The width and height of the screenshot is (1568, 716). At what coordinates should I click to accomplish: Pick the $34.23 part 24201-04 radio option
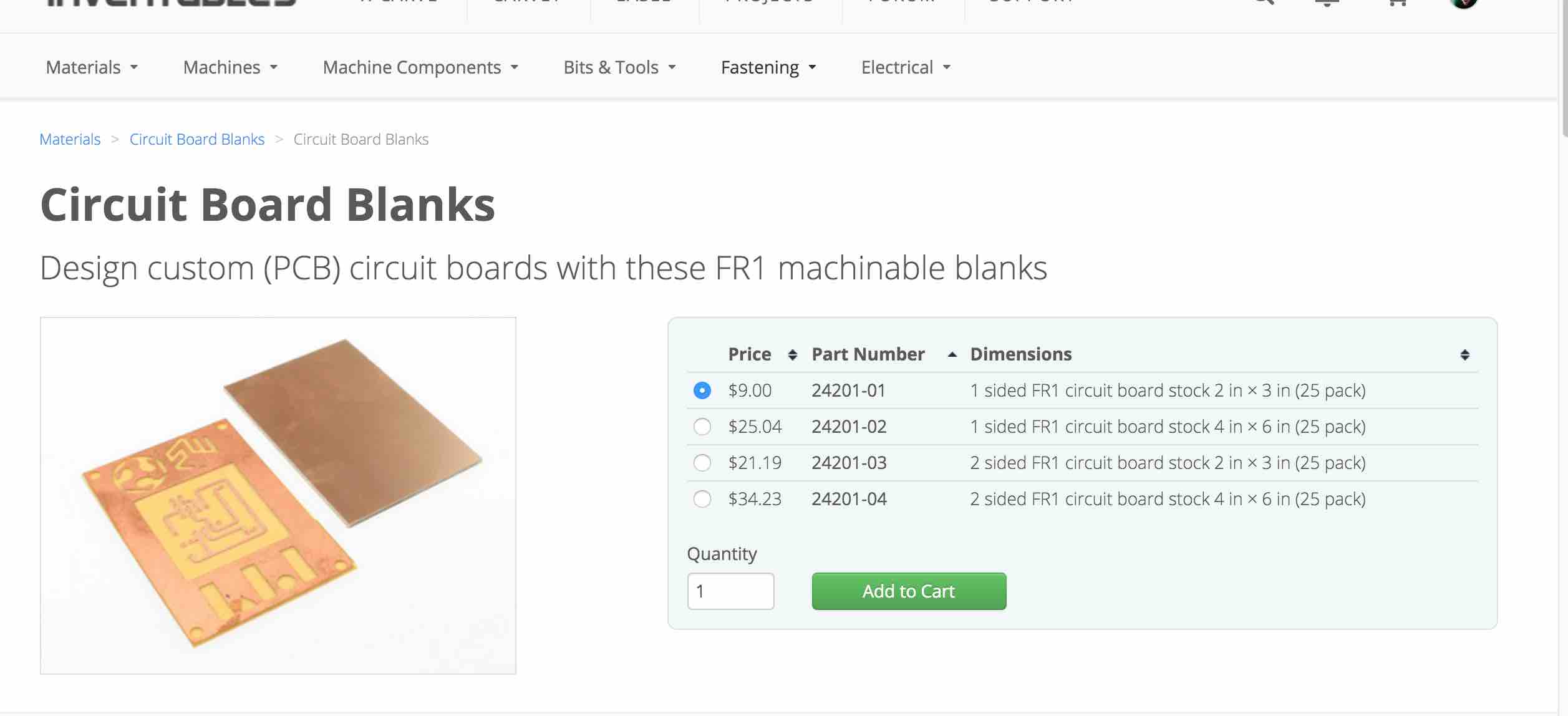pos(702,499)
